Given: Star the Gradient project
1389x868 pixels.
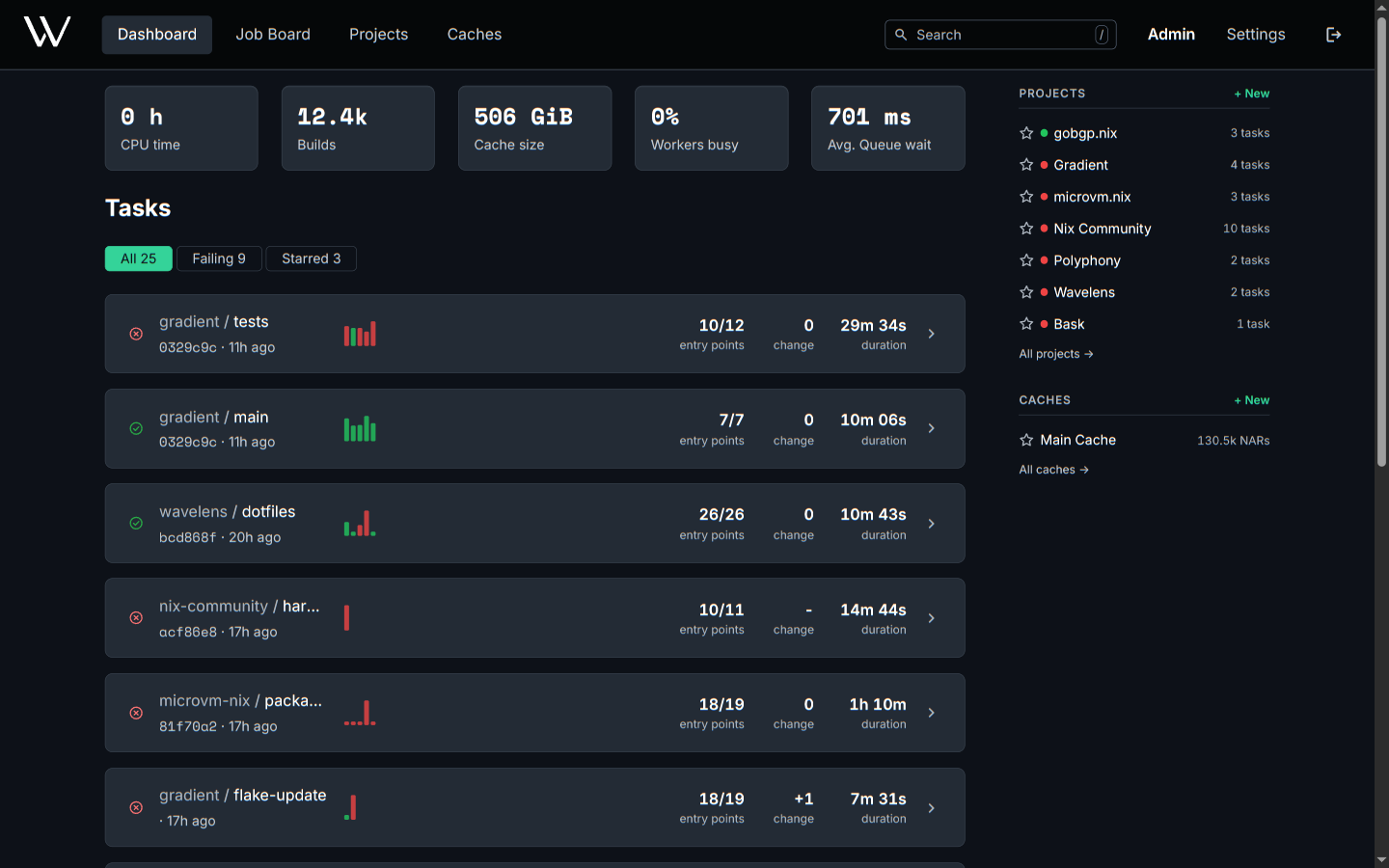Looking at the screenshot, I should [x=1026, y=165].
